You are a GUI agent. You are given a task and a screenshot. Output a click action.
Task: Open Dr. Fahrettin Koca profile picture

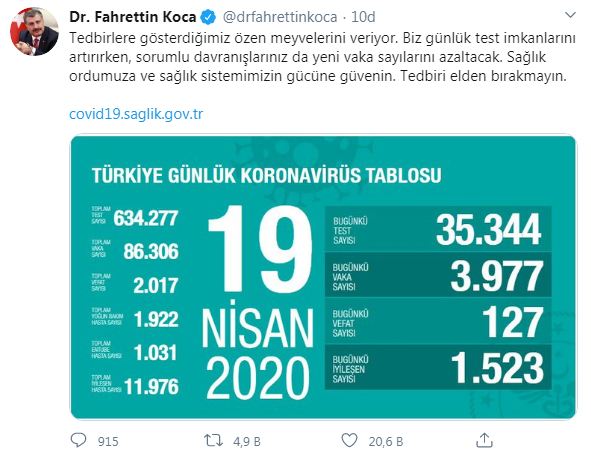point(34,31)
